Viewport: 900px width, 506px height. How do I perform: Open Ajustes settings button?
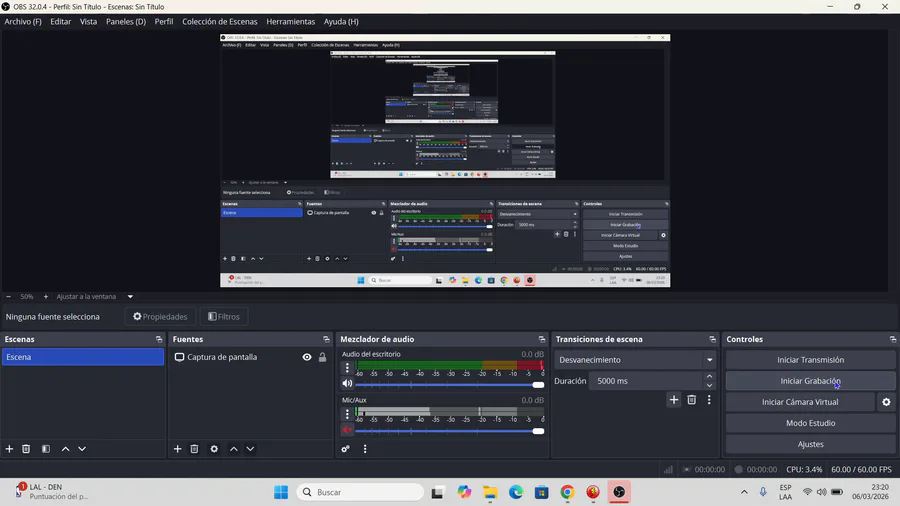810,444
